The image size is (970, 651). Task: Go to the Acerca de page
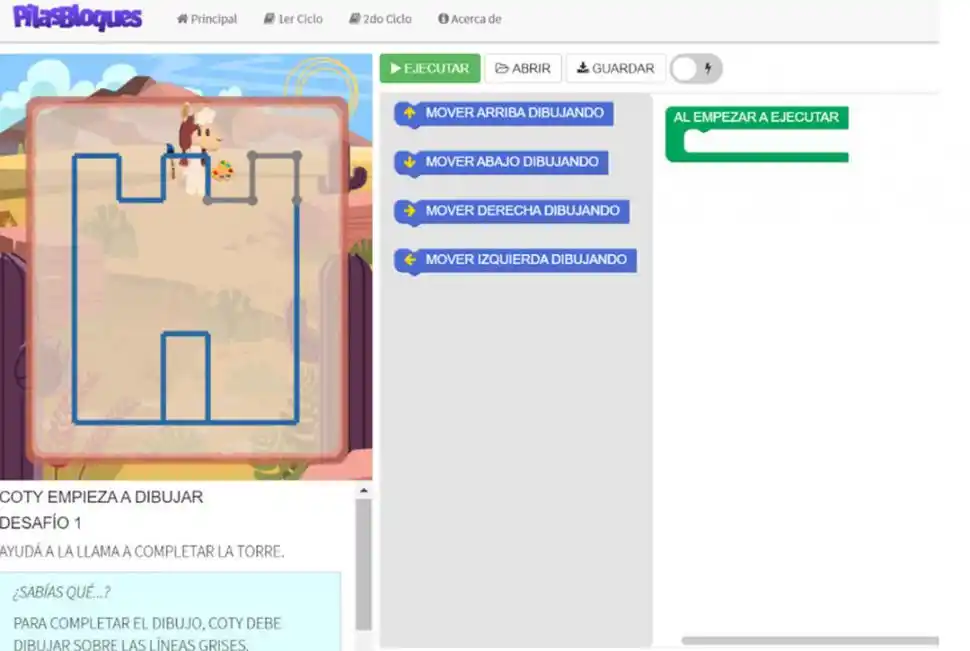click(x=469, y=19)
